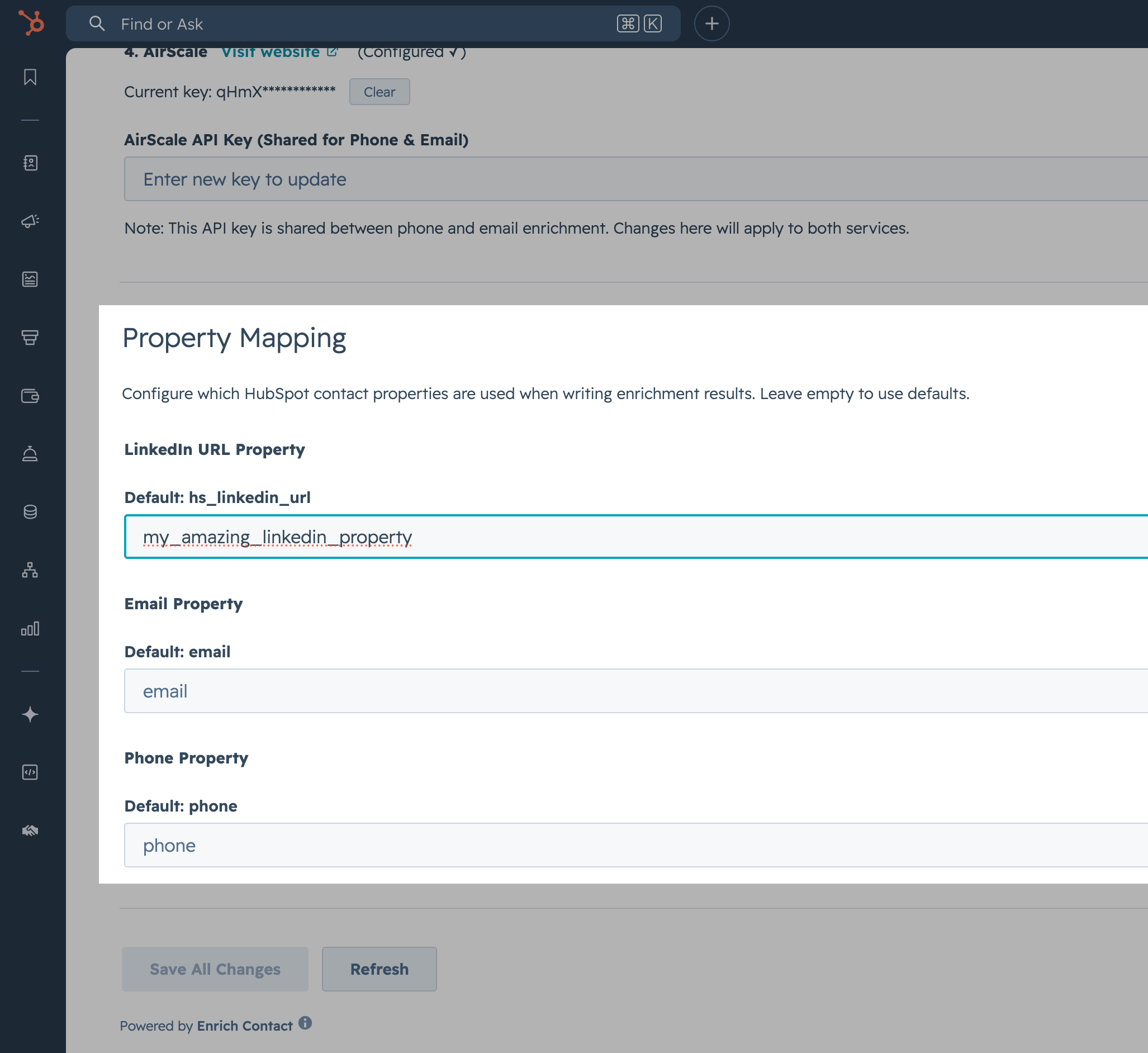
Task: Open the HubSpot sprocket logo home
Action: coord(31,23)
